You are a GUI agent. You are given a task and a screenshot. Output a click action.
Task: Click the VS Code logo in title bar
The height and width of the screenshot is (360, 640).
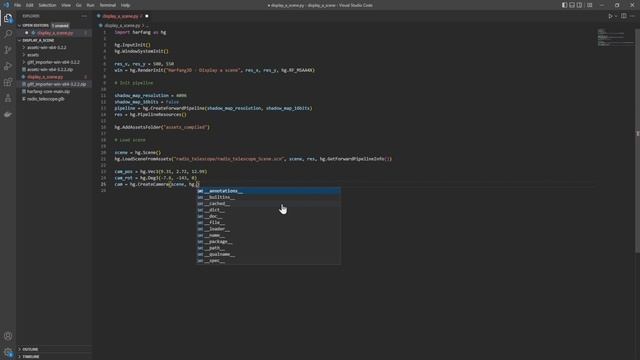click(6, 5)
